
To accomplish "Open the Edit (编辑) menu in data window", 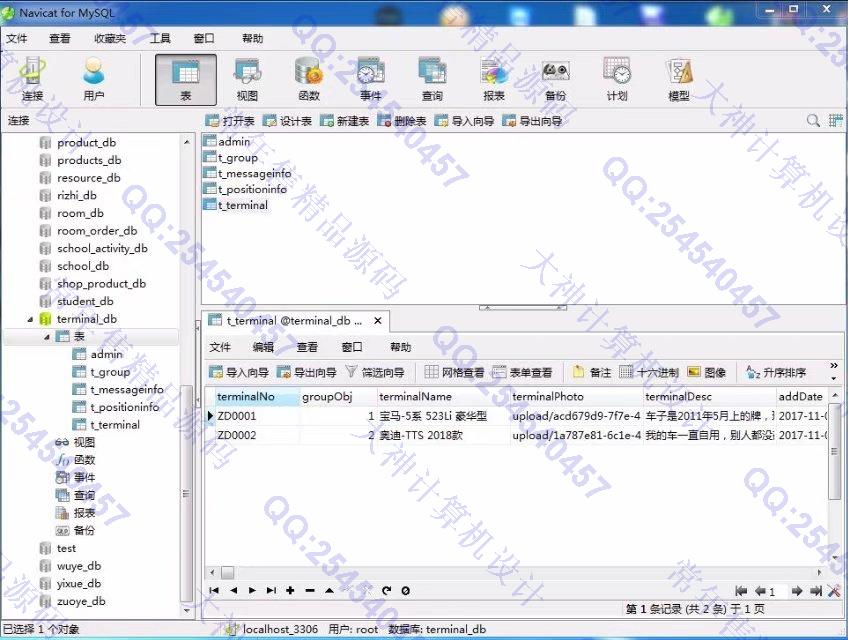I will coord(263,347).
